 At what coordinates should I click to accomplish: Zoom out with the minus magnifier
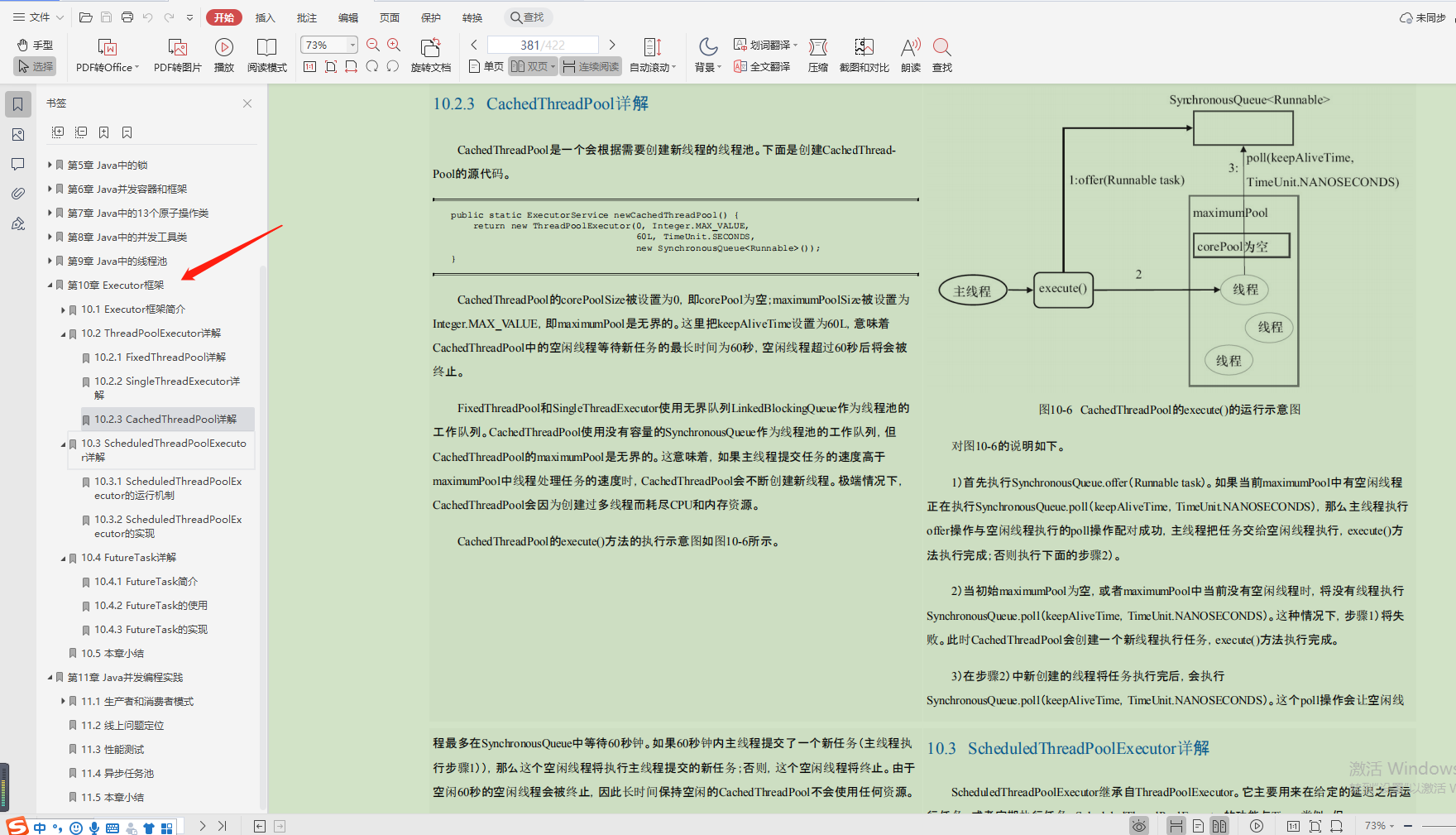(x=373, y=45)
